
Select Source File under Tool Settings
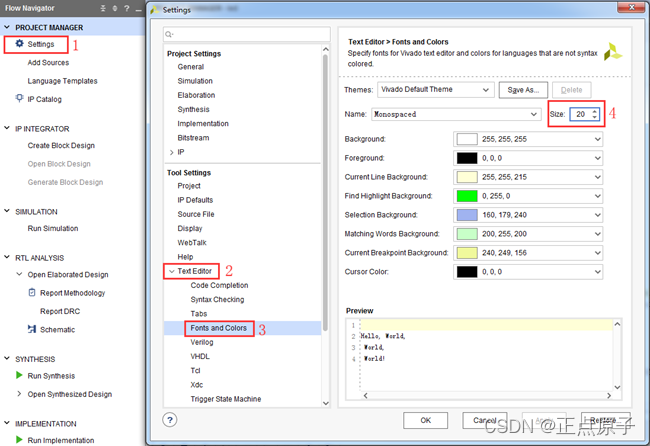click(x=196, y=214)
